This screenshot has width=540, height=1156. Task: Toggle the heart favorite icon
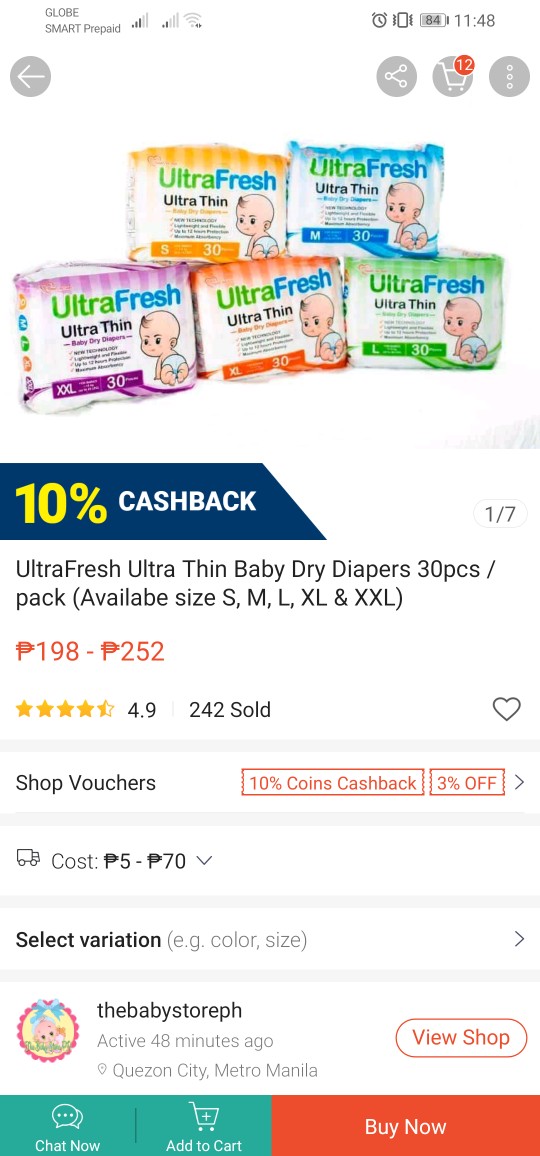click(506, 709)
